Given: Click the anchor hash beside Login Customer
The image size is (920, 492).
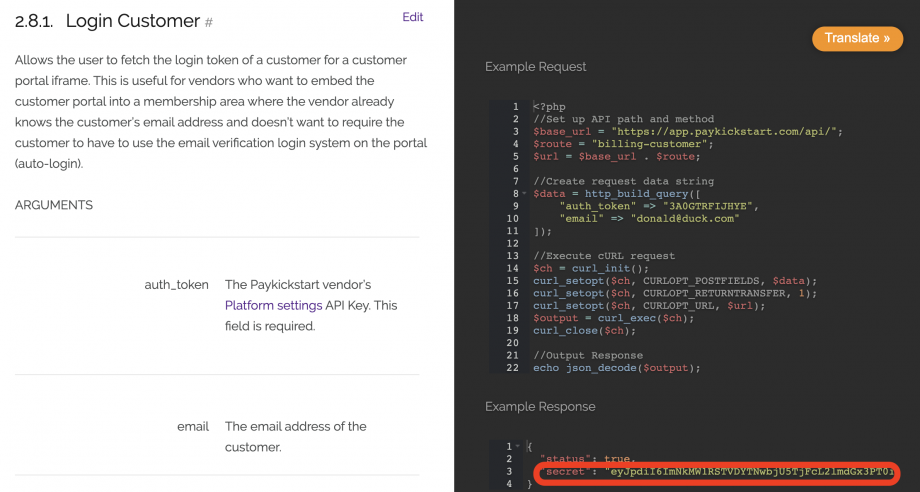Looking at the screenshot, I should 208,23.
